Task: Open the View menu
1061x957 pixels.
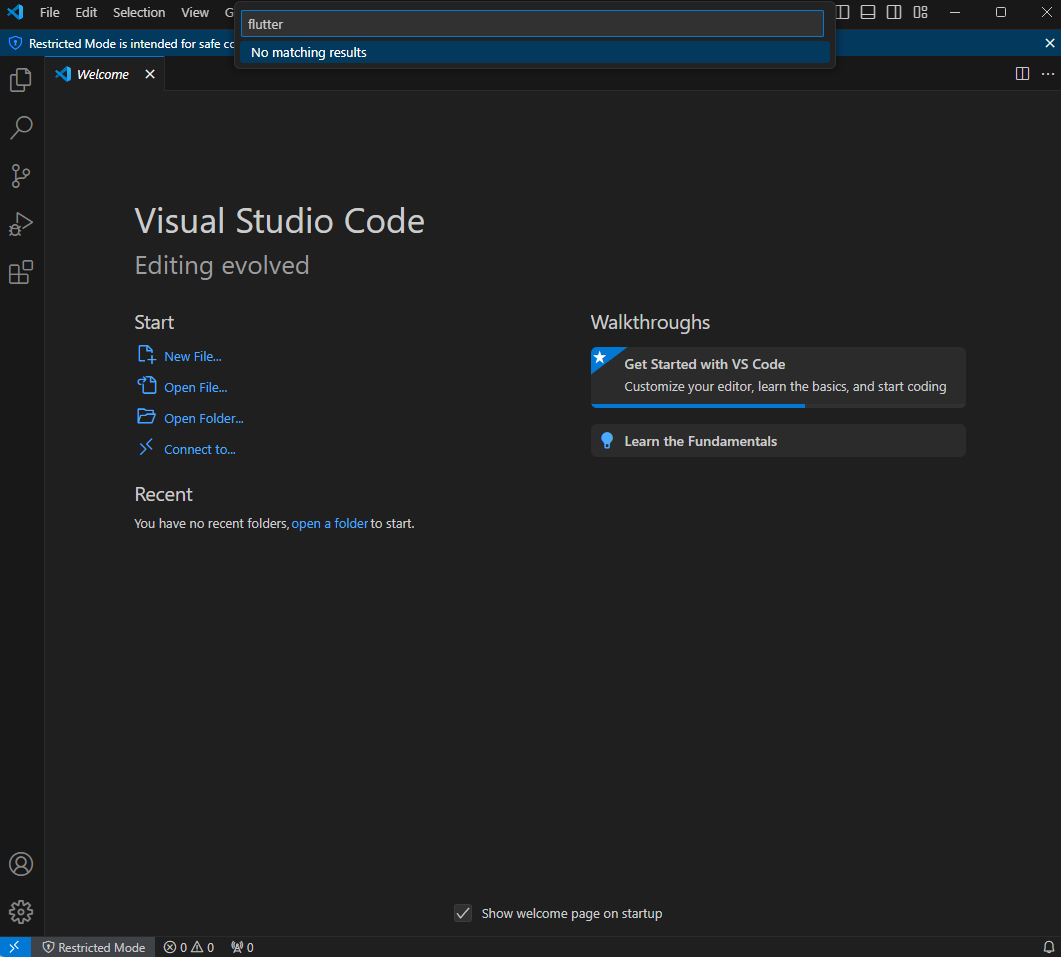Action: [x=195, y=12]
